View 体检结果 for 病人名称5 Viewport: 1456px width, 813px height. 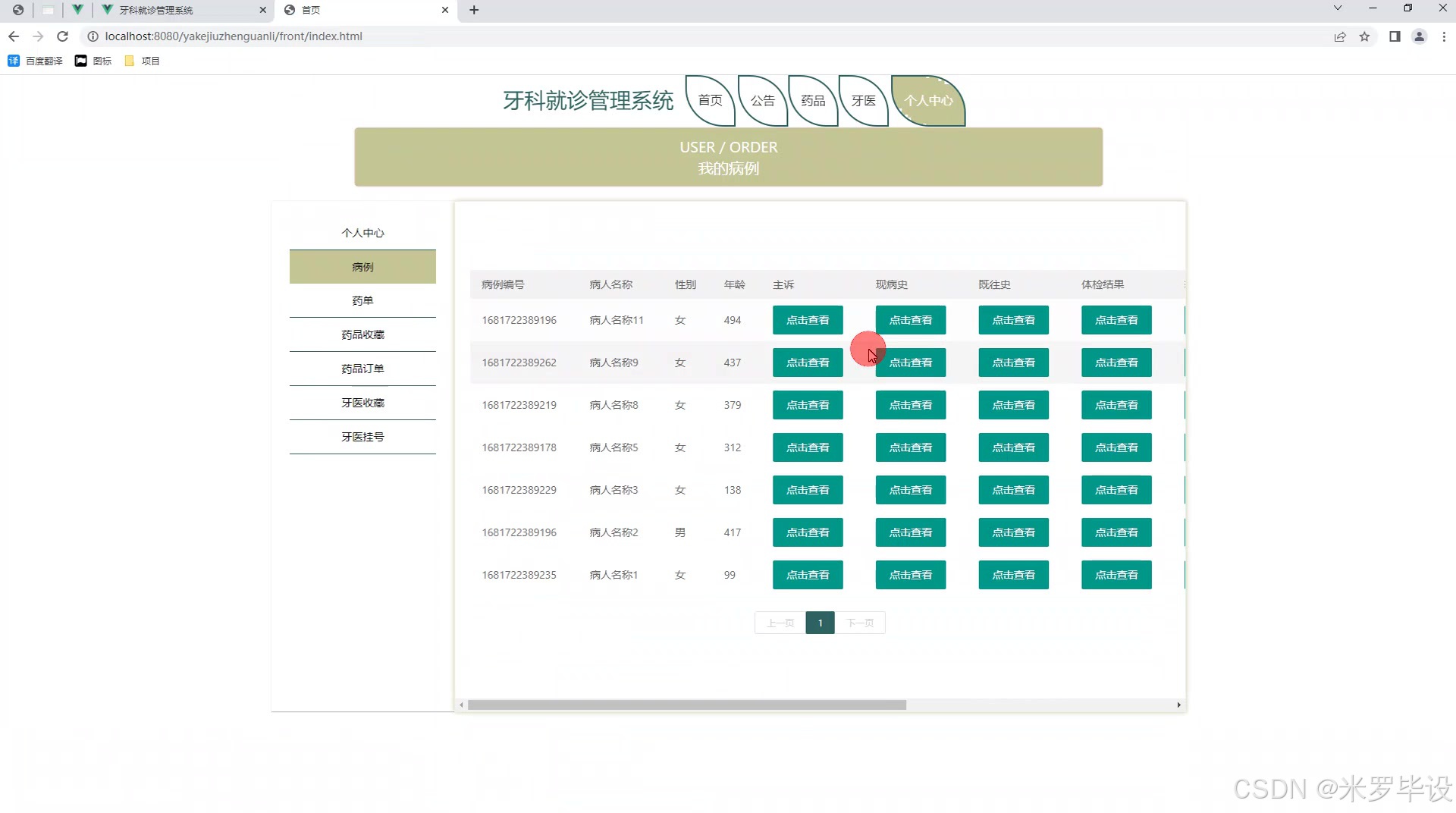[1116, 447]
